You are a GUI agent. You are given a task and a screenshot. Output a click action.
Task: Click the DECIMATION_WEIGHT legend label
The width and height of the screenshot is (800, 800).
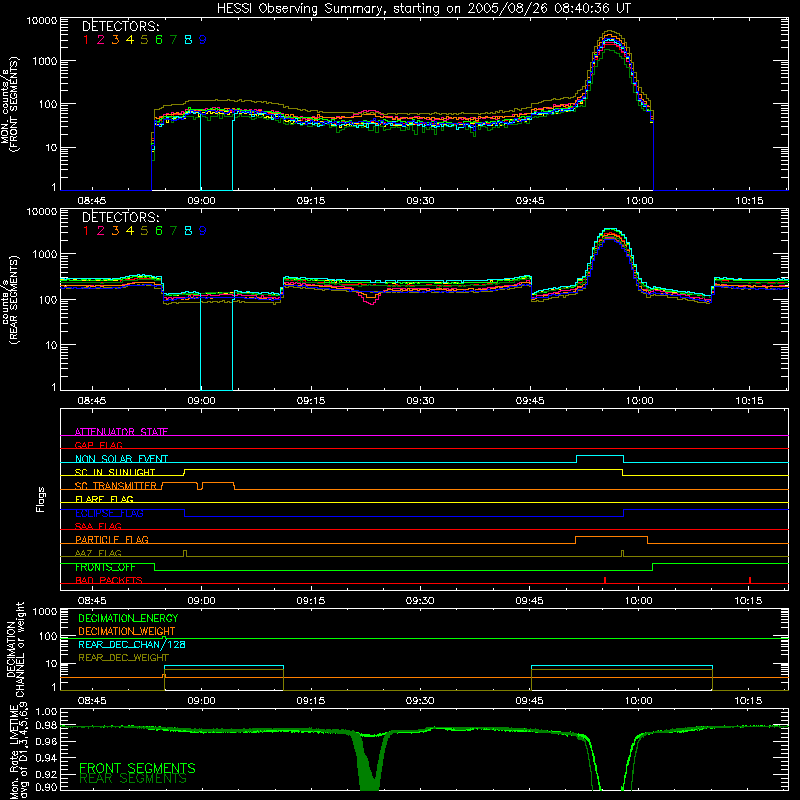click(x=127, y=631)
